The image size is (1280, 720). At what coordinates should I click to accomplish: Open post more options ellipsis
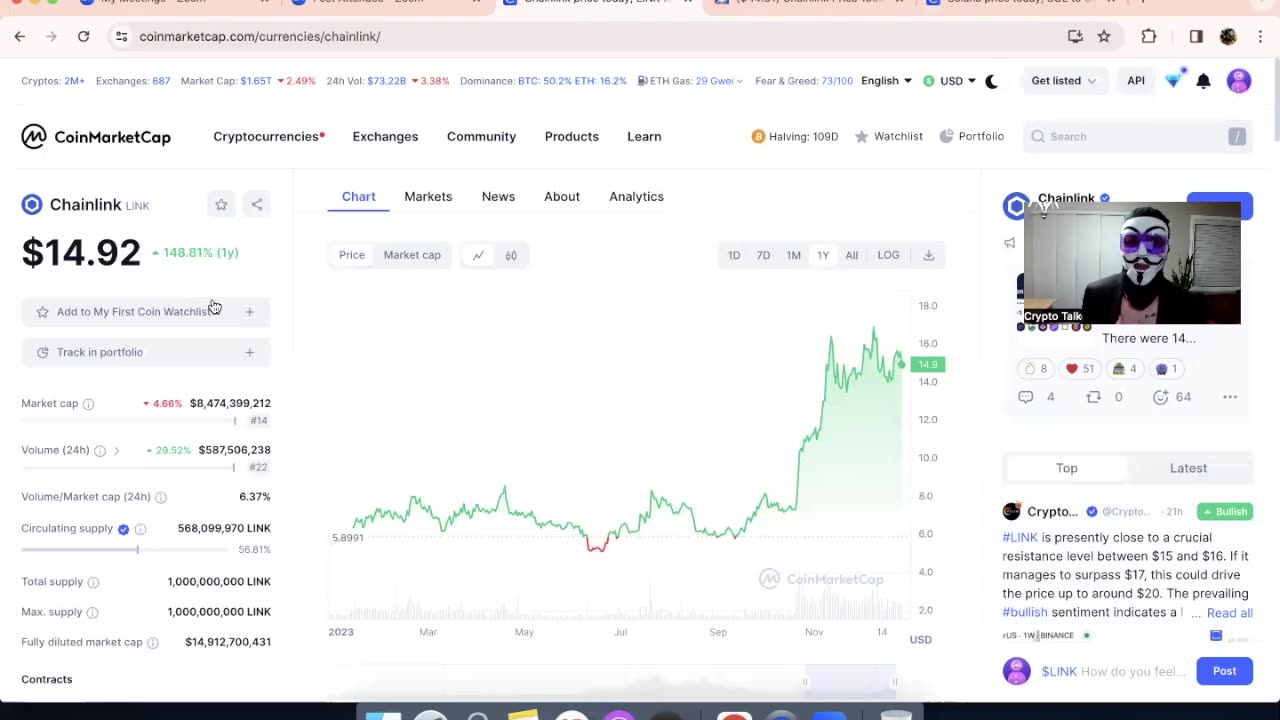pos(1230,397)
